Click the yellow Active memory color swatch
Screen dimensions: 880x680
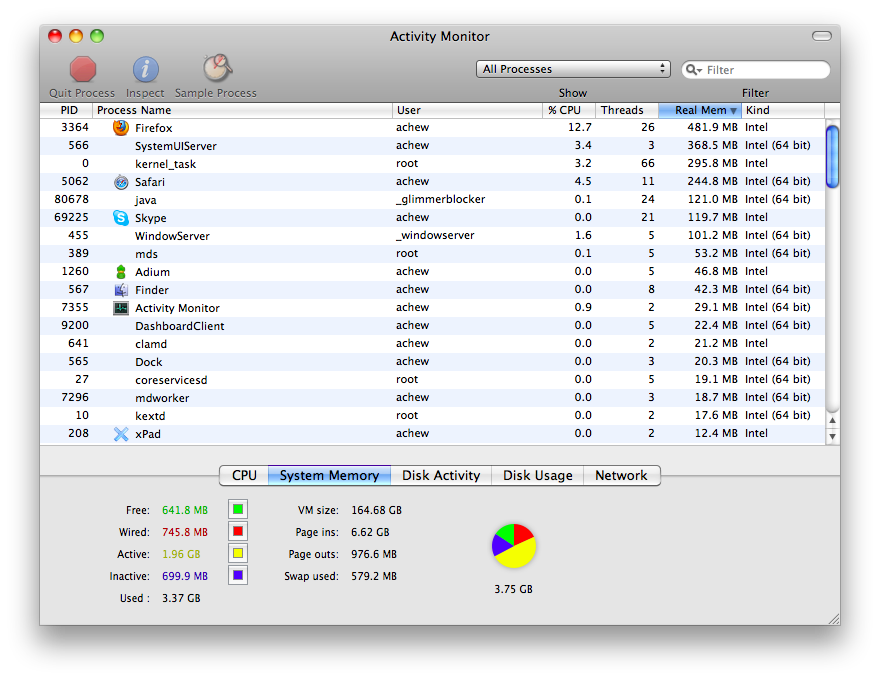click(x=238, y=553)
